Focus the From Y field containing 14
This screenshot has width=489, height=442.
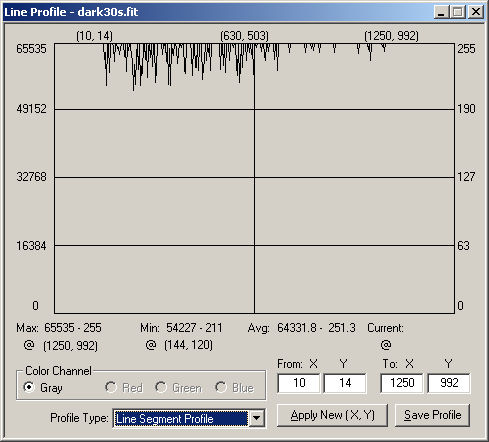(345, 383)
